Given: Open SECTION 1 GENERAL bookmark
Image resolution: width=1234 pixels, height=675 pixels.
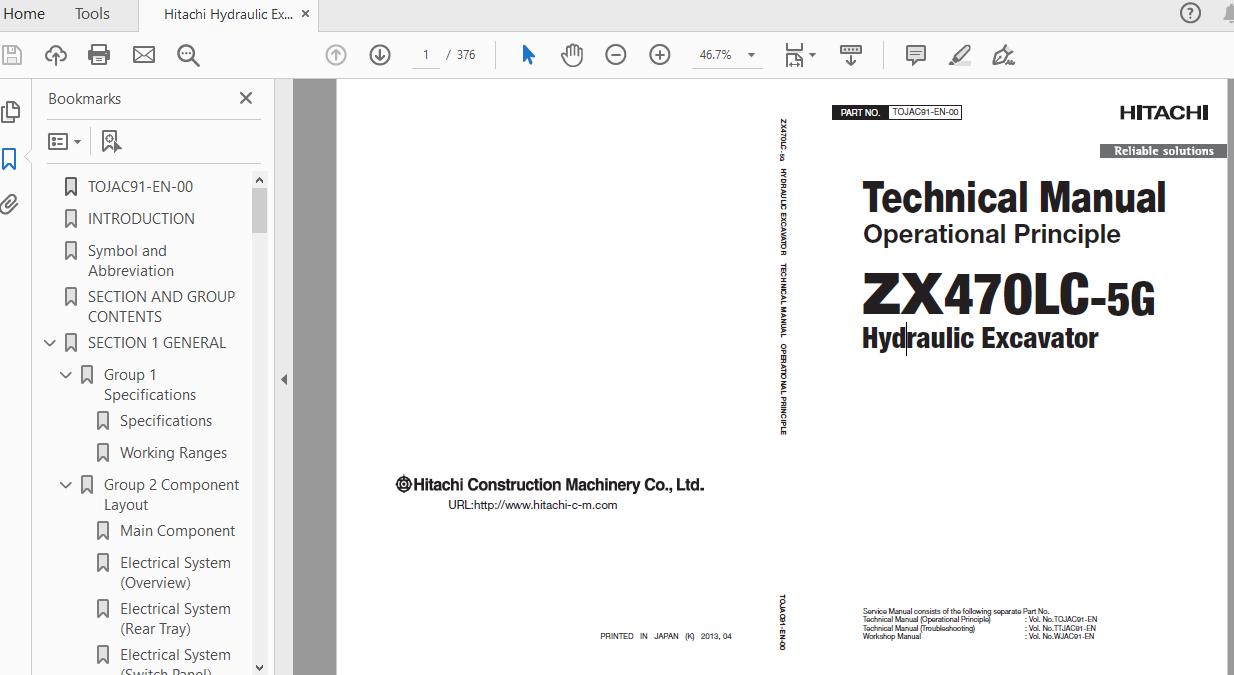Looking at the screenshot, I should tap(157, 343).
